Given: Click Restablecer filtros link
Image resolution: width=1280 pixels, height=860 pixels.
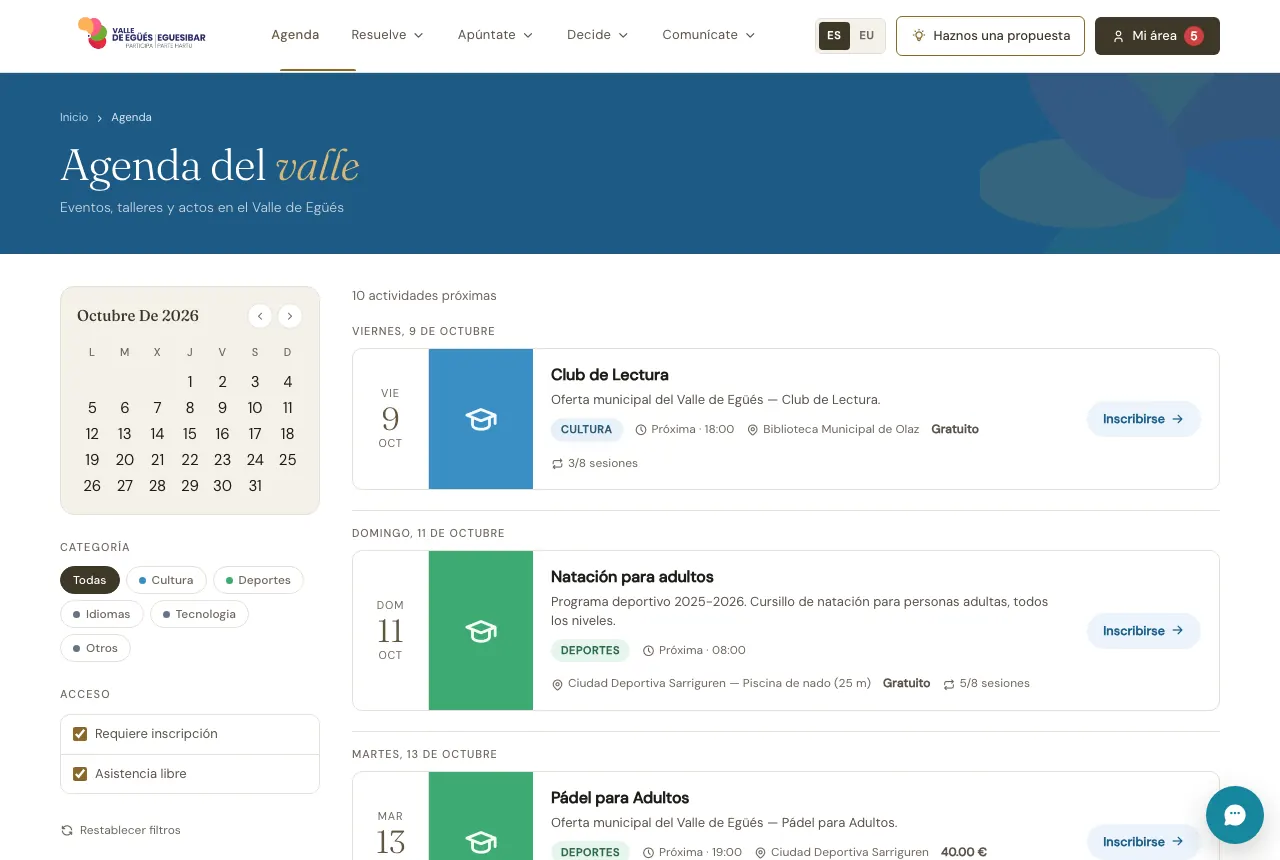Looking at the screenshot, I should click(x=121, y=830).
